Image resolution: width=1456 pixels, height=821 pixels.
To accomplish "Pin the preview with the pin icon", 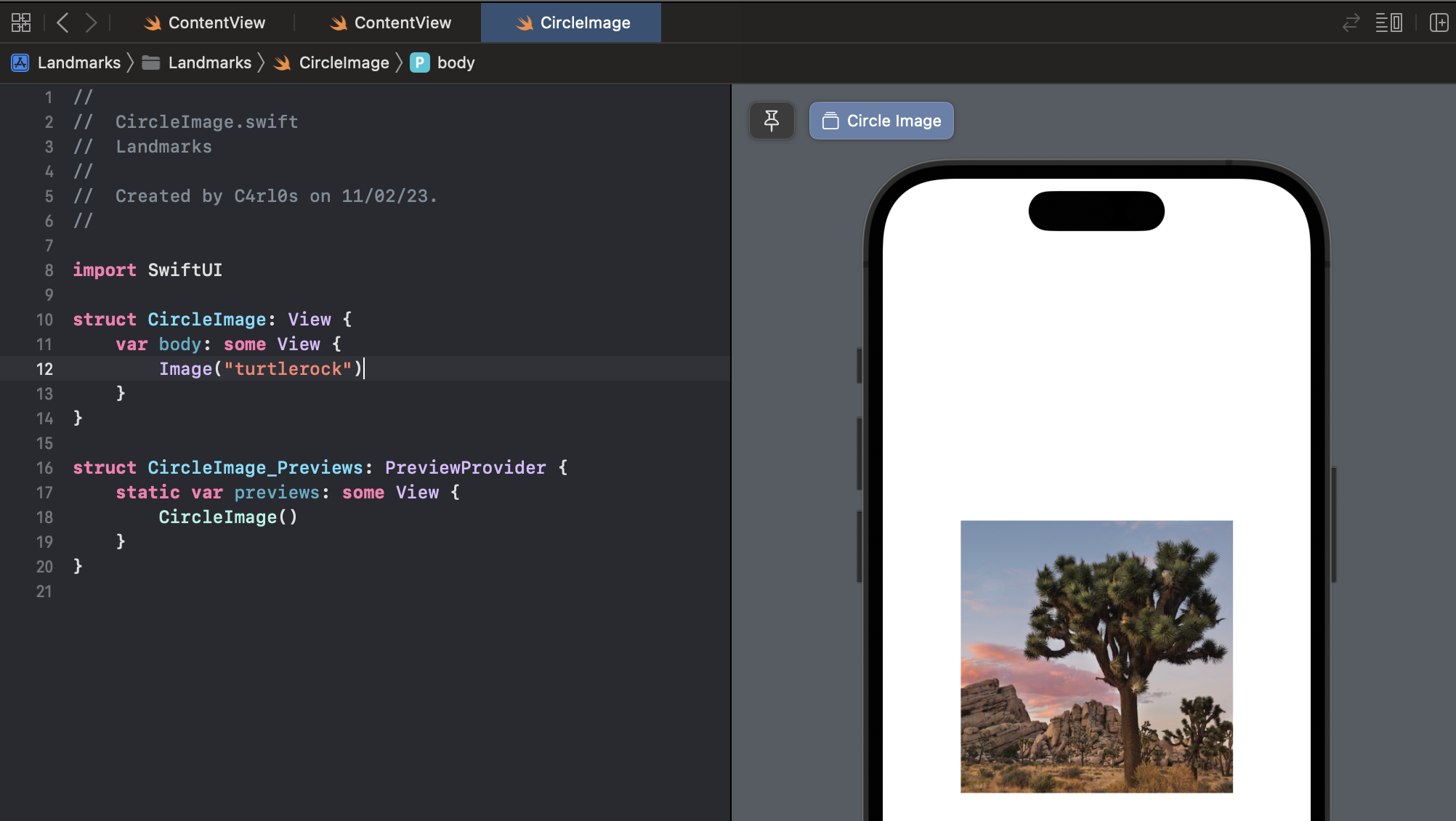I will pos(771,121).
